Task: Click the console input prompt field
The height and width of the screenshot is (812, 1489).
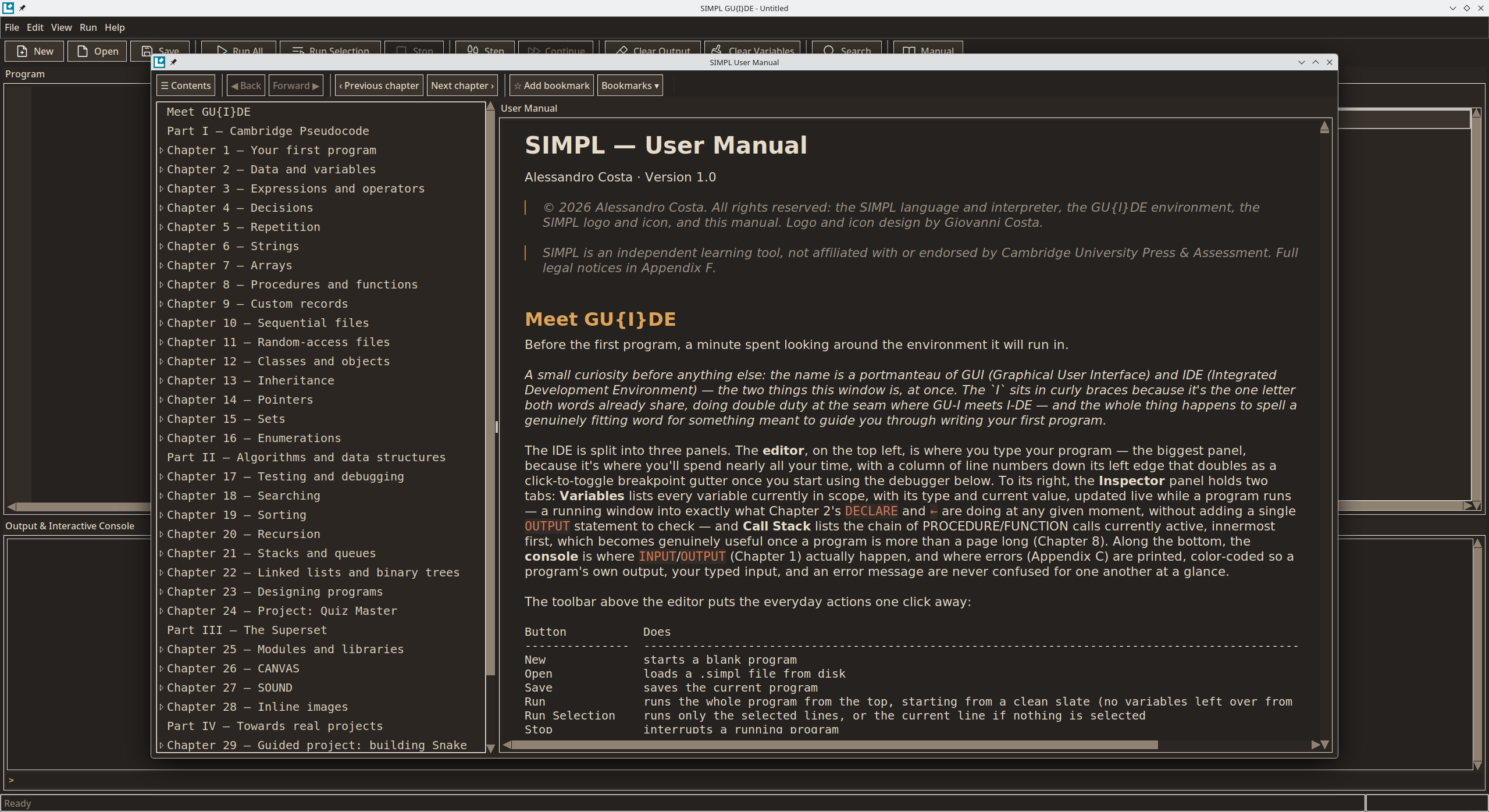Action: pos(744,780)
